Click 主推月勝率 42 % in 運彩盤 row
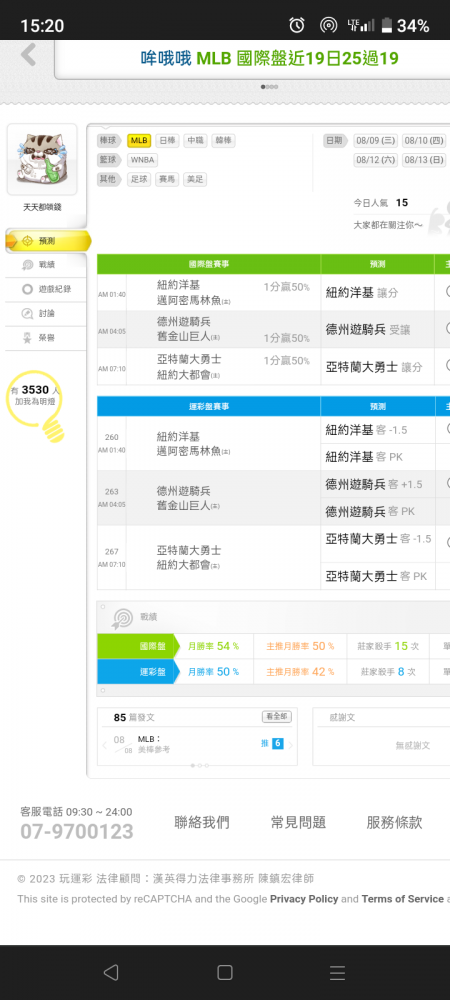 (300, 672)
